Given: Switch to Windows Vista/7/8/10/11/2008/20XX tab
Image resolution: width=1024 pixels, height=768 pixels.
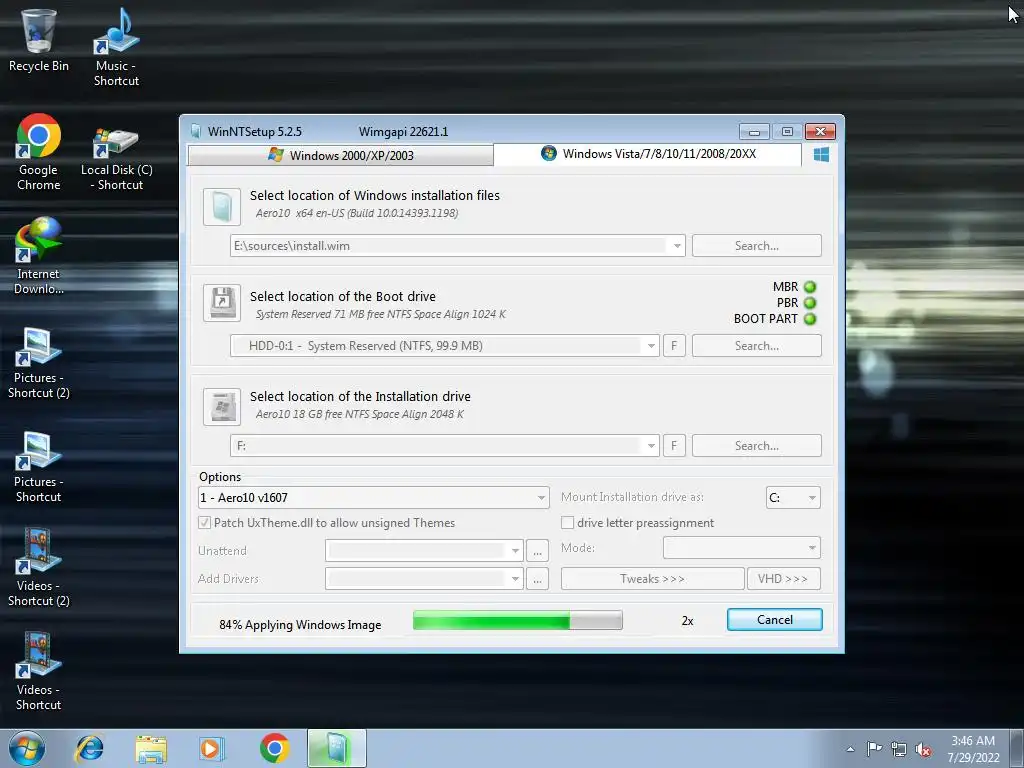Looking at the screenshot, I should click(648, 154).
